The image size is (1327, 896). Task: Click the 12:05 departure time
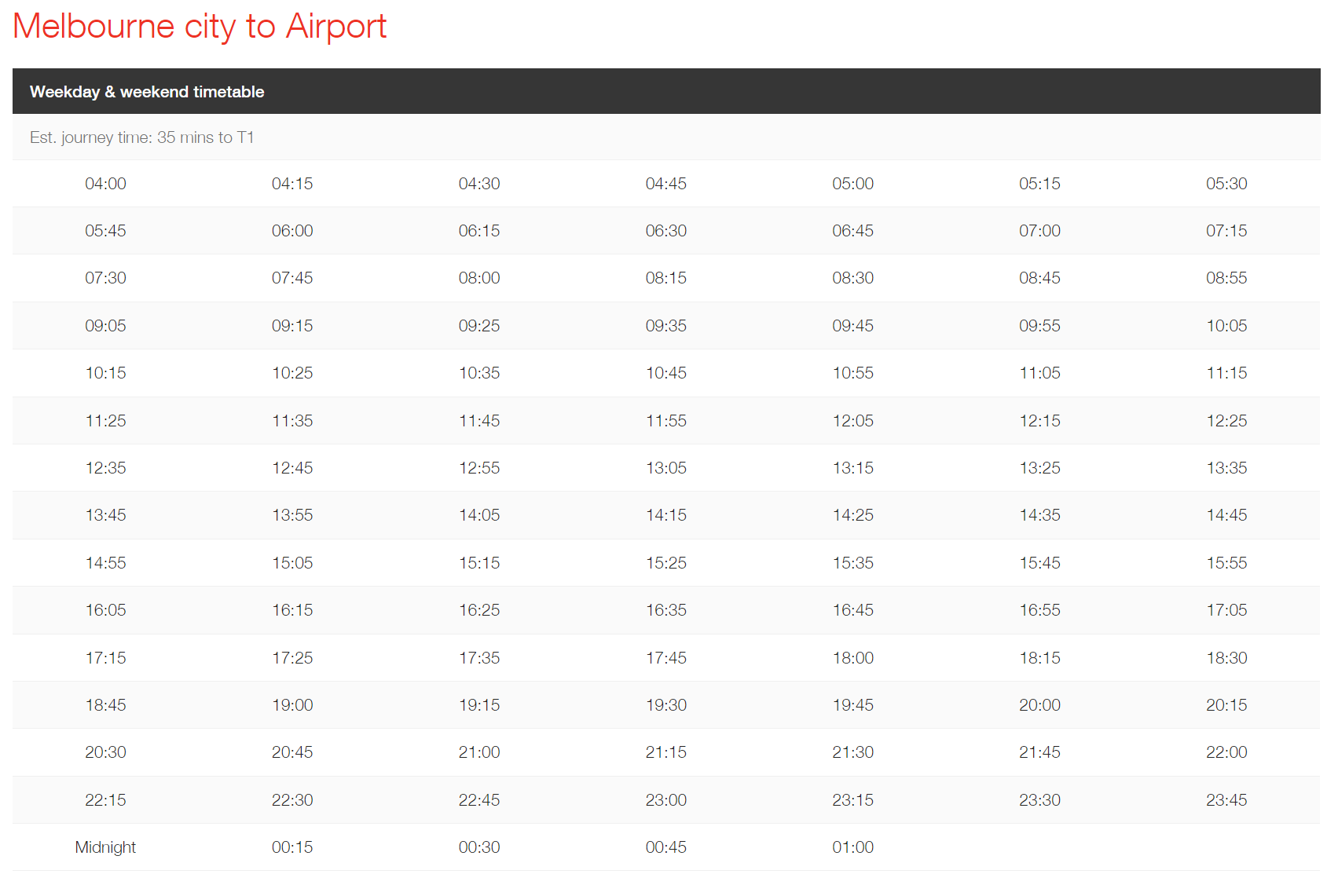[x=852, y=421]
